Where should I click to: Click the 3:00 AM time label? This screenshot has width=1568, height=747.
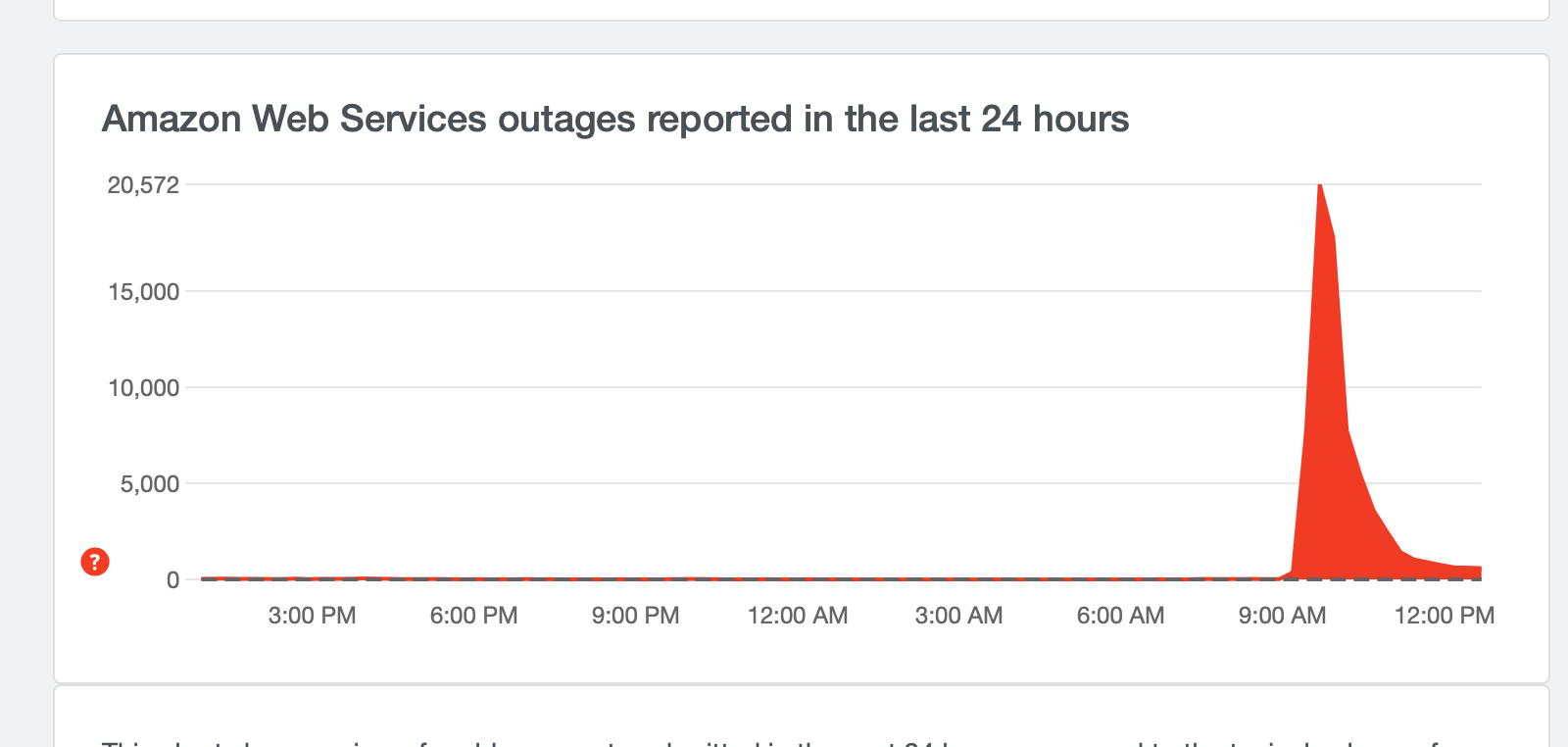coord(958,616)
